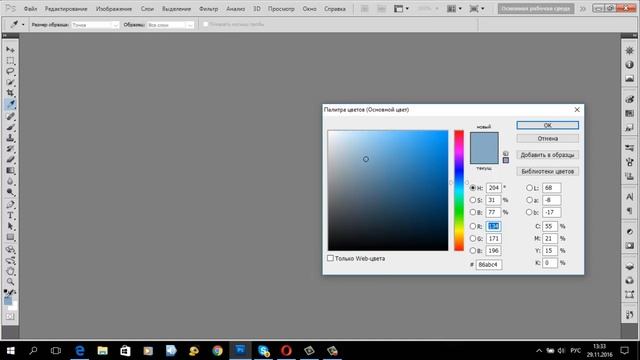Select the L (lightness) radio button

click(x=529, y=188)
